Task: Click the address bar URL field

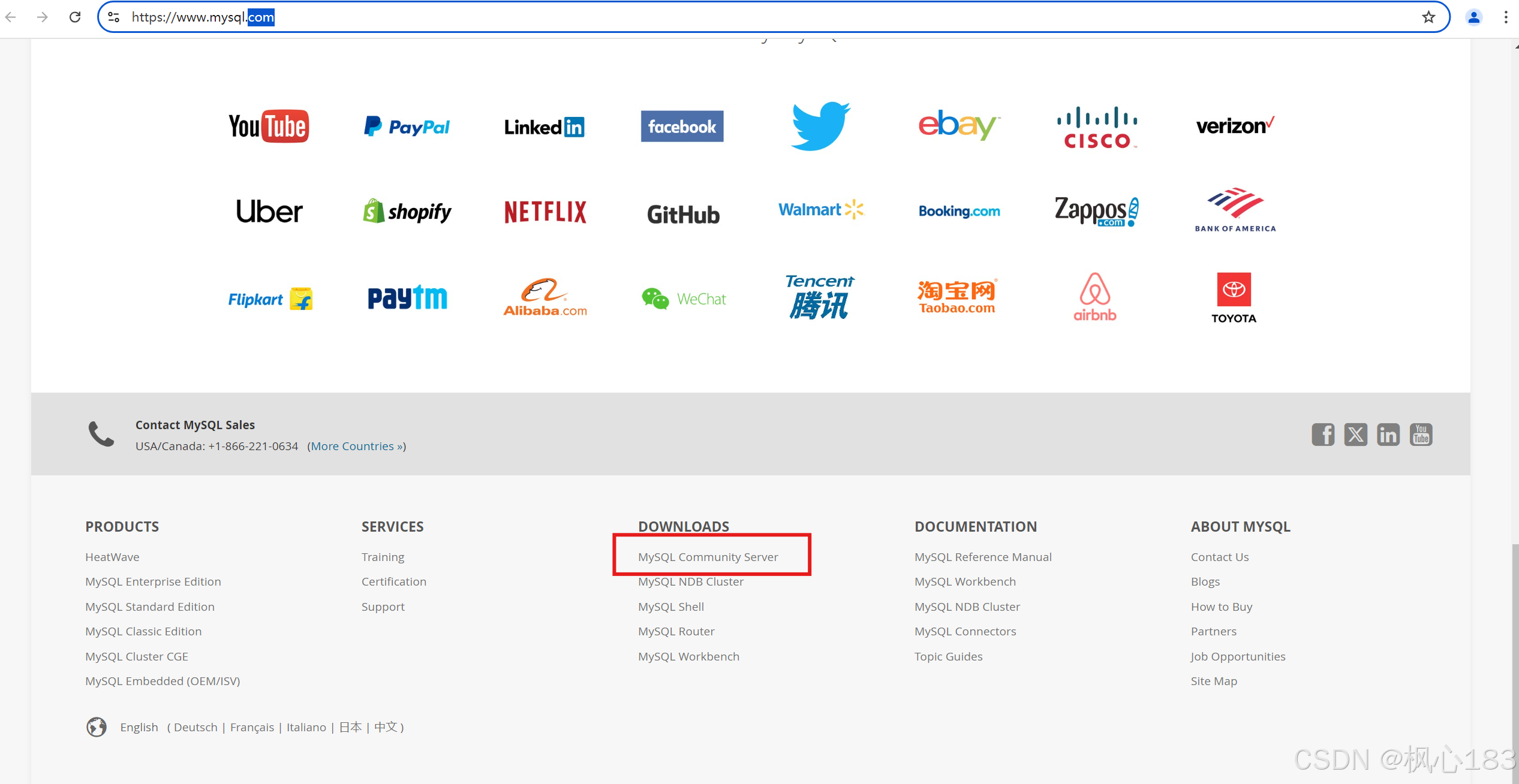Action: pos(720,17)
